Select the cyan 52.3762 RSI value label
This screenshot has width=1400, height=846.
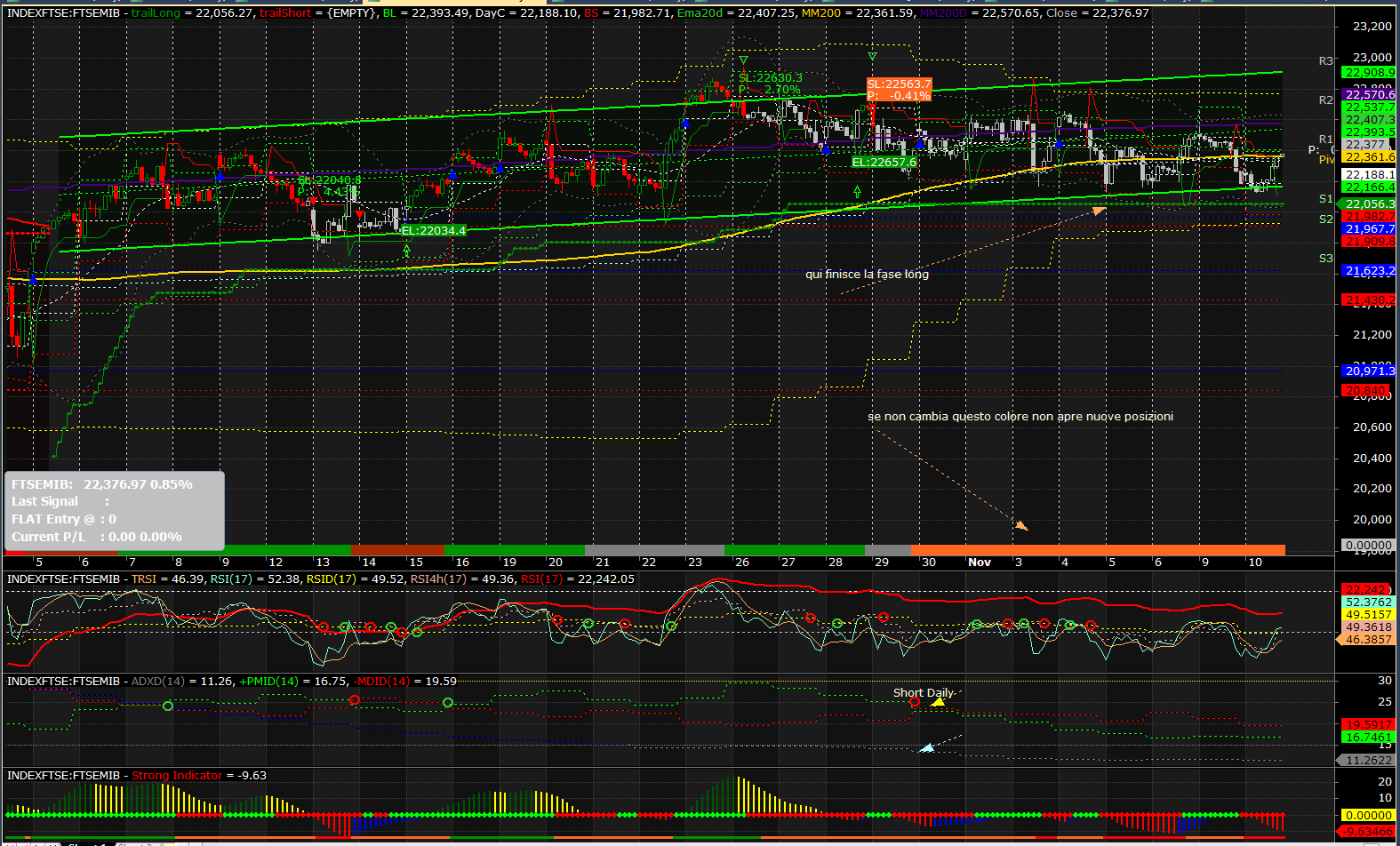[1368, 602]
